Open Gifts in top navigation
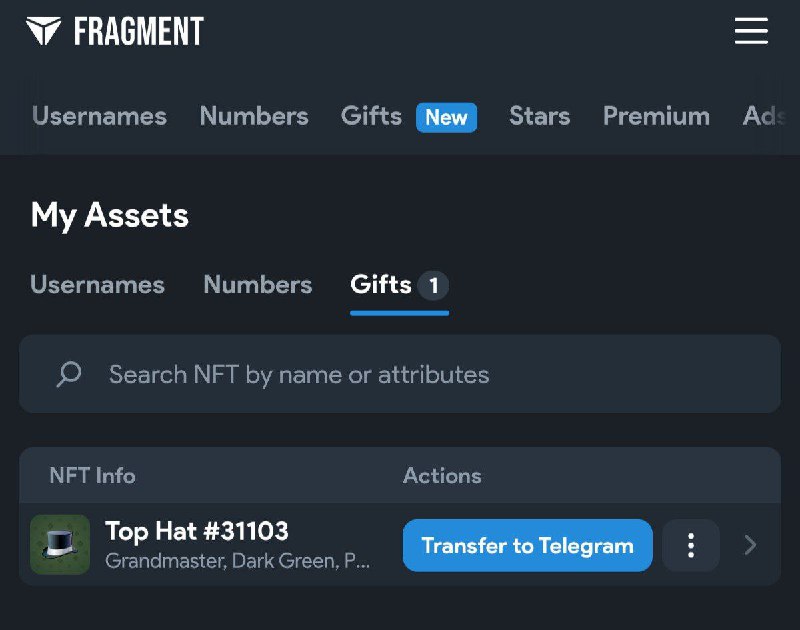Screen dimensions: 800x630 (x=371, y=116)
